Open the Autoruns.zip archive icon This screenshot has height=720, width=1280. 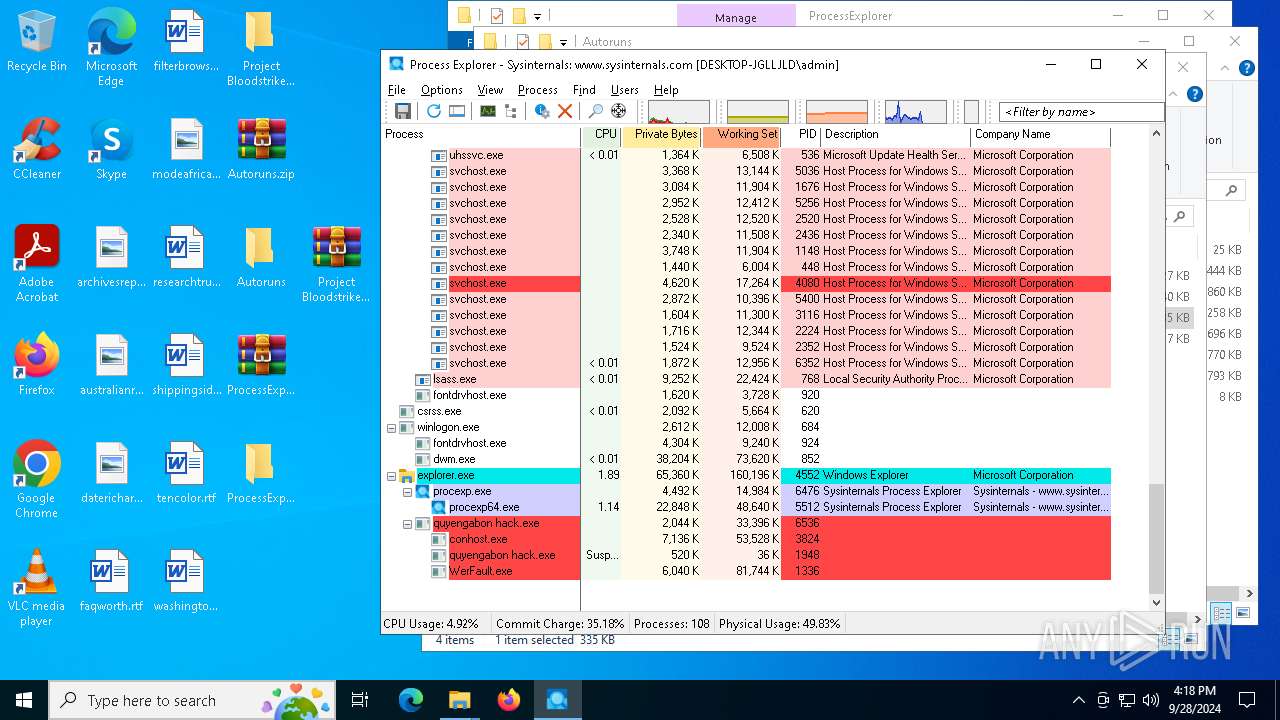(x=262, y=150)
